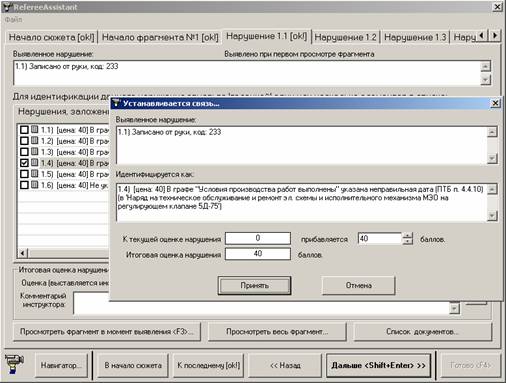
Task: Close the Устанавливается связь dialog
Action: tap(495, 103)
